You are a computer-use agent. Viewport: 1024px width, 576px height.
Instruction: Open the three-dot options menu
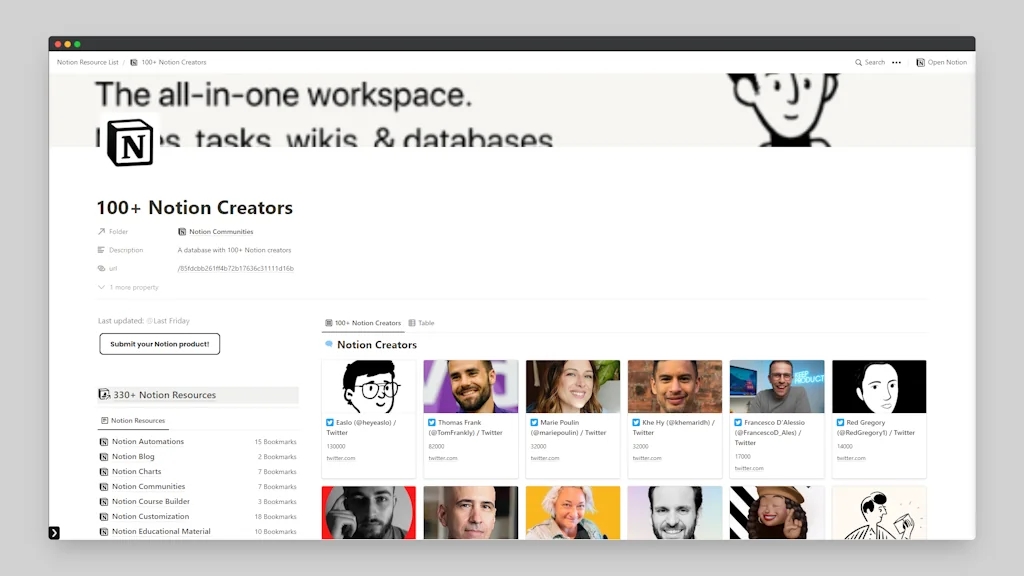[896, 62]
